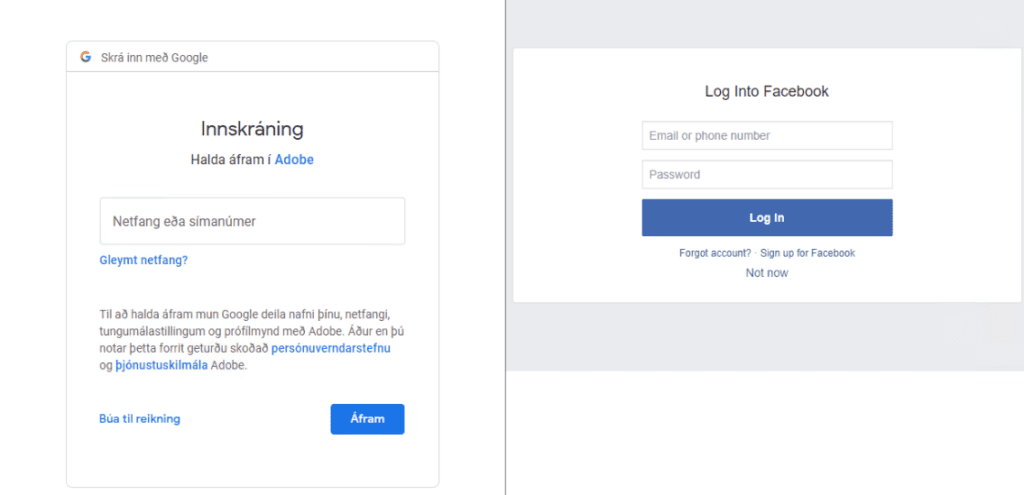
Task: Click 'Búa til reikning' to create account
Action: pos(139,419)
